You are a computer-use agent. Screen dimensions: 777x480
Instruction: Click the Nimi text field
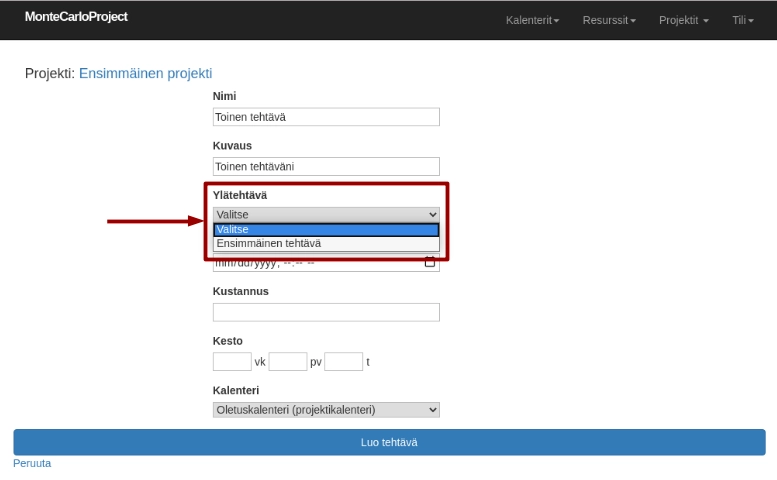pyautogui.click(x=326, y=117)
